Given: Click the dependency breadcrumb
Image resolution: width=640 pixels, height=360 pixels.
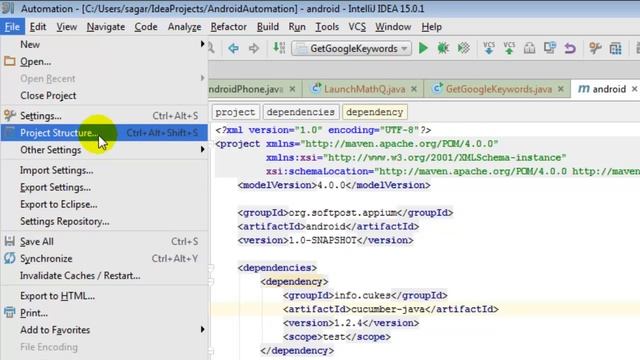Looking at the screenshot, I should pos(374,112).
